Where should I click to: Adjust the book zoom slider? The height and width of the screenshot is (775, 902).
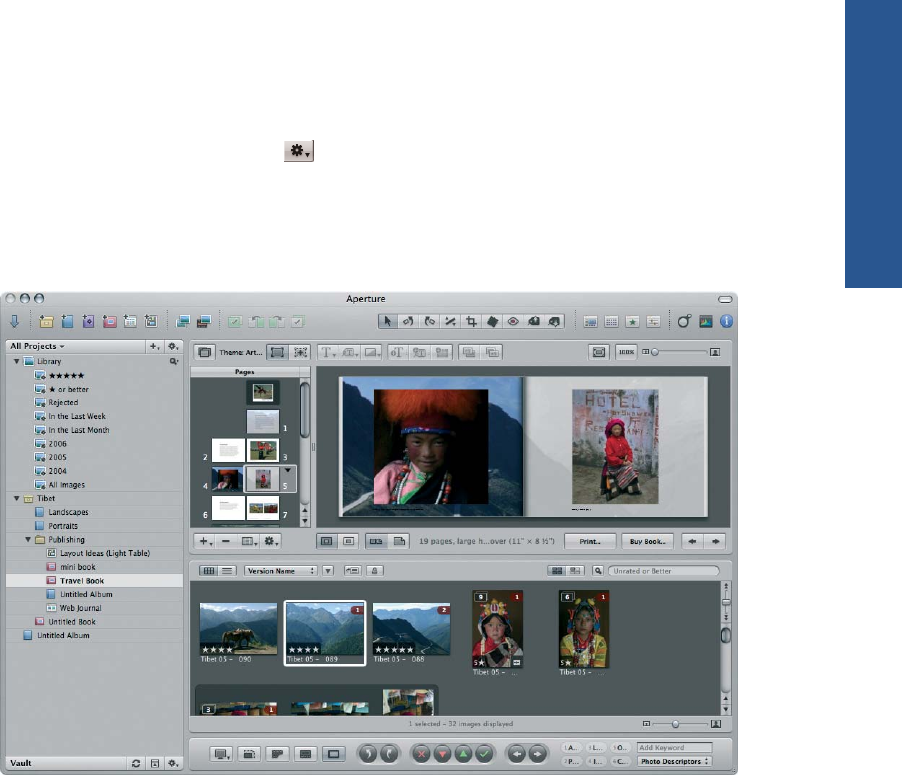pyautogui.click(x=655, y=352)
